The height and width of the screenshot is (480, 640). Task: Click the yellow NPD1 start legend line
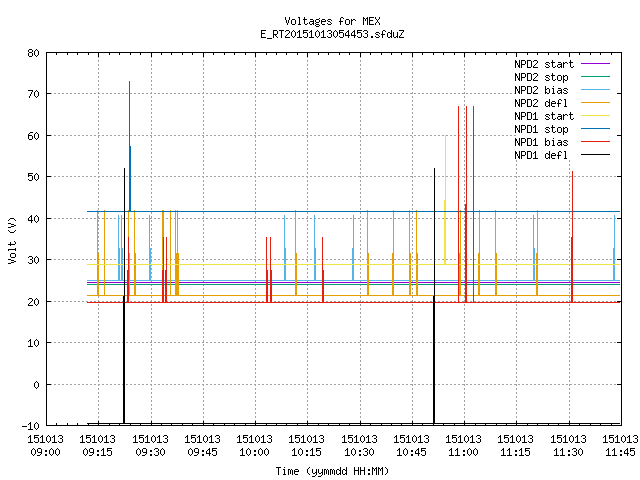pos(596,116)
